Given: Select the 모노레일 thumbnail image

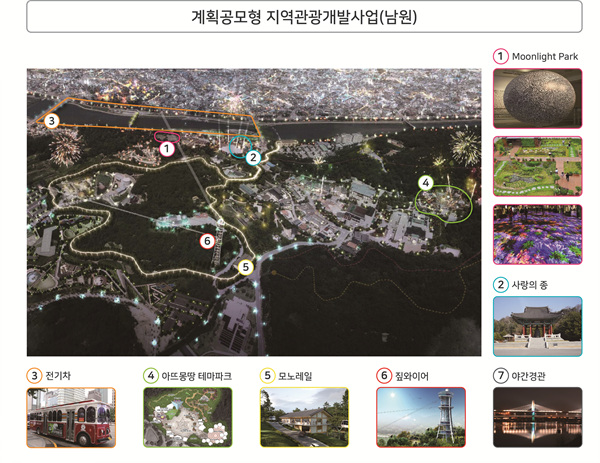Looking at the screenshot, I should (x=304, y=416).
